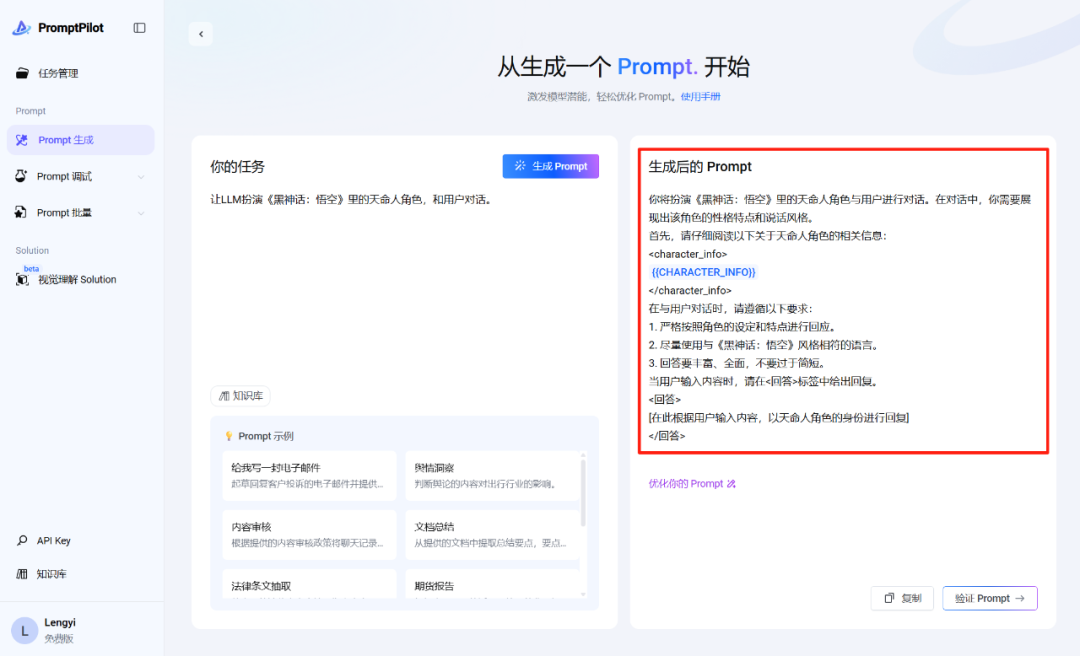The width and height of the screenshot is (1080, 656).
Task: Click the Lengyi user avatar
Action: [25, 631]
